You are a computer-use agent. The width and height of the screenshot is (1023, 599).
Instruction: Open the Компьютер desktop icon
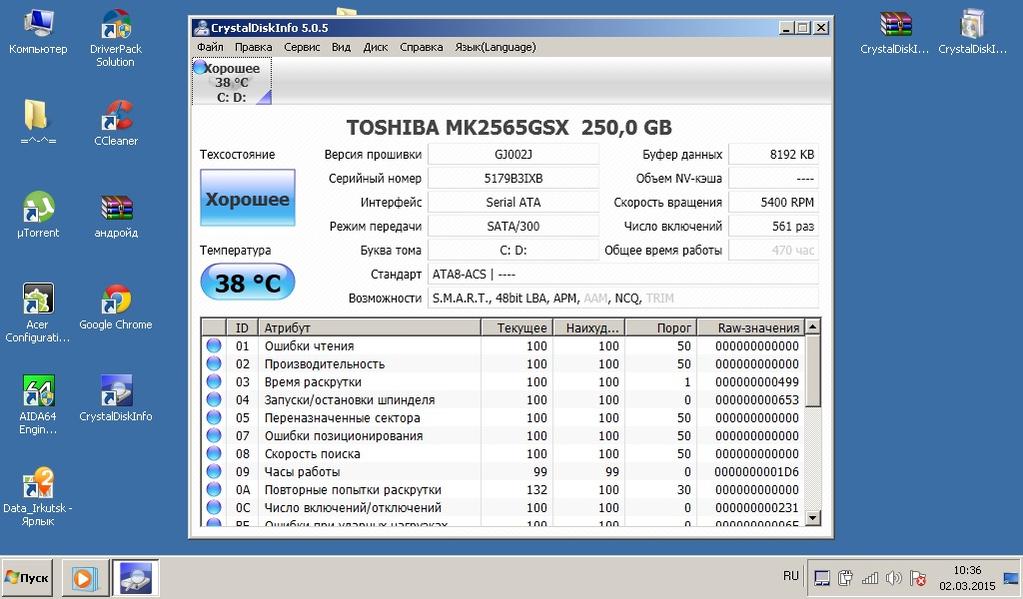coord(38,31)
